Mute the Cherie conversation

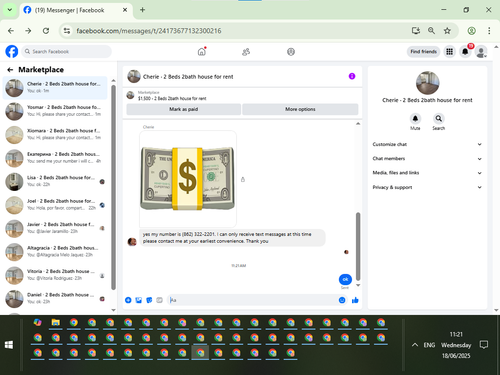415,119
